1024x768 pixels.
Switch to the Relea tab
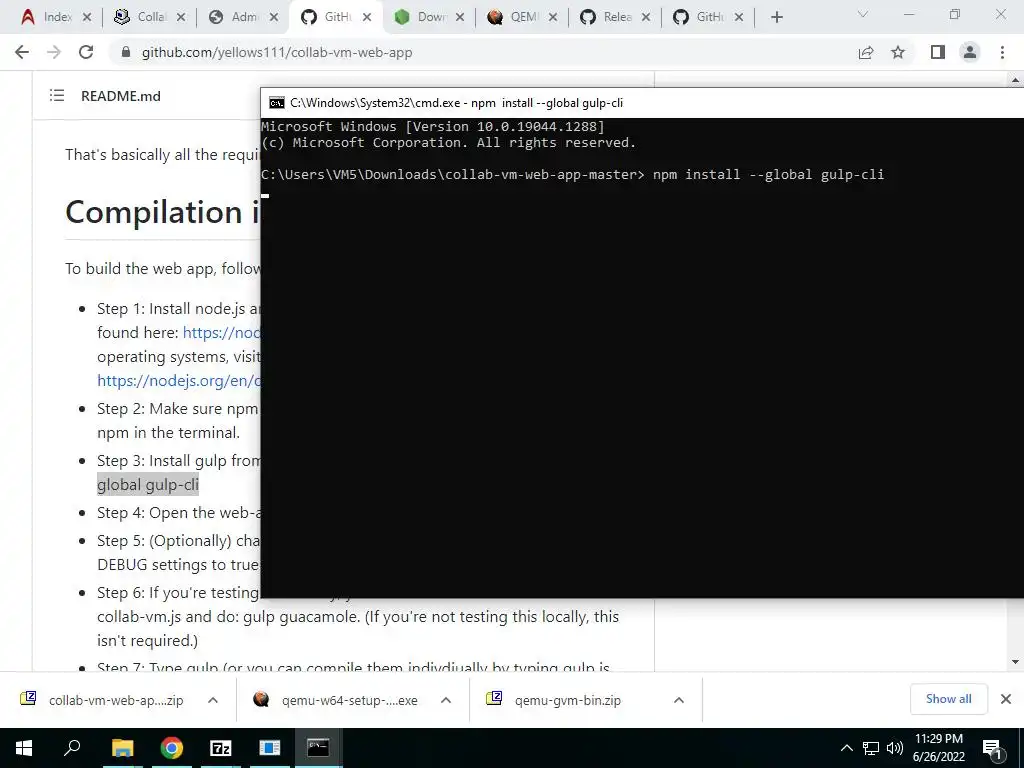coord(606,17)
